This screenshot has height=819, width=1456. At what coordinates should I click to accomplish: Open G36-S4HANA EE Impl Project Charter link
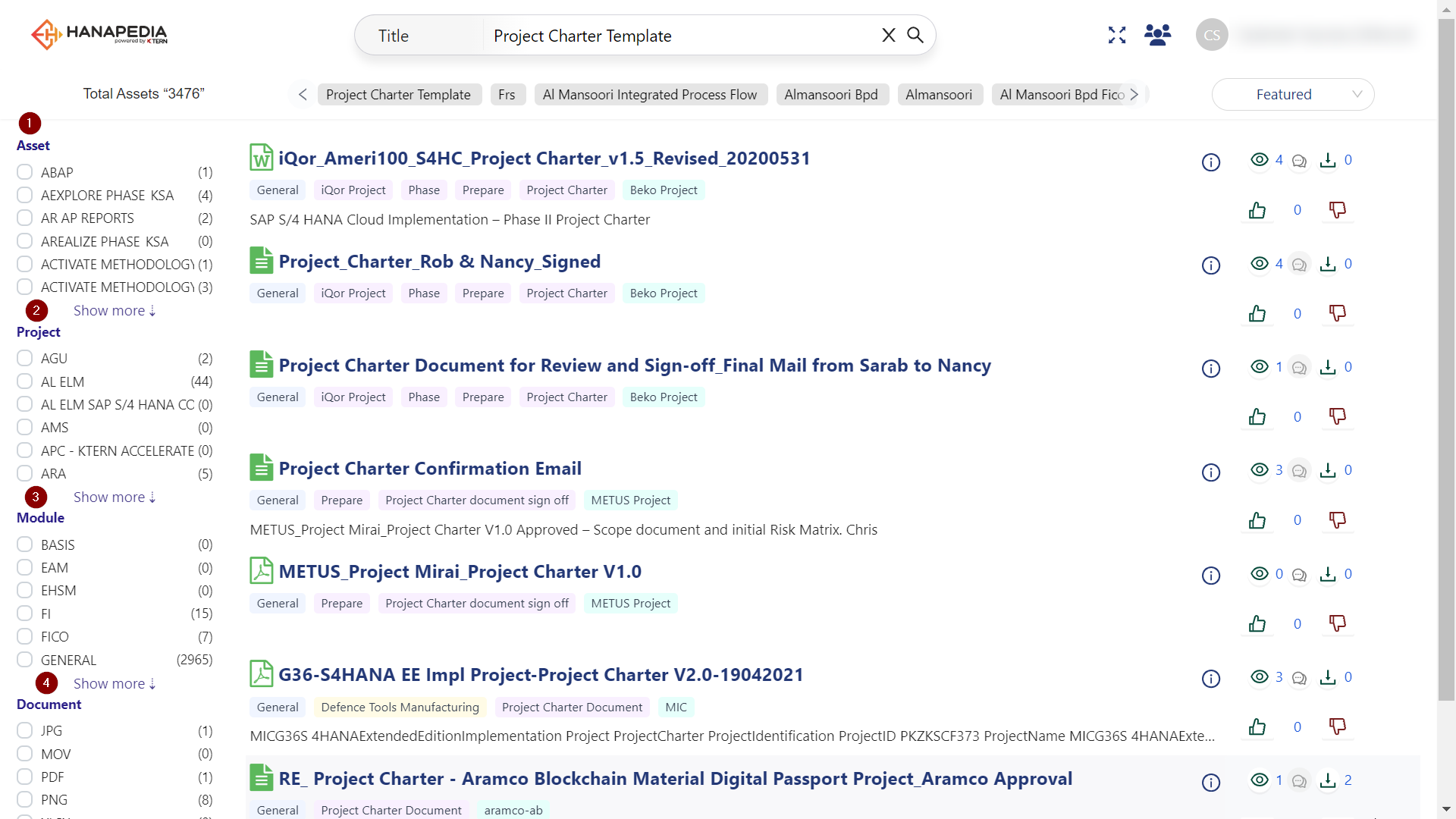541,675
